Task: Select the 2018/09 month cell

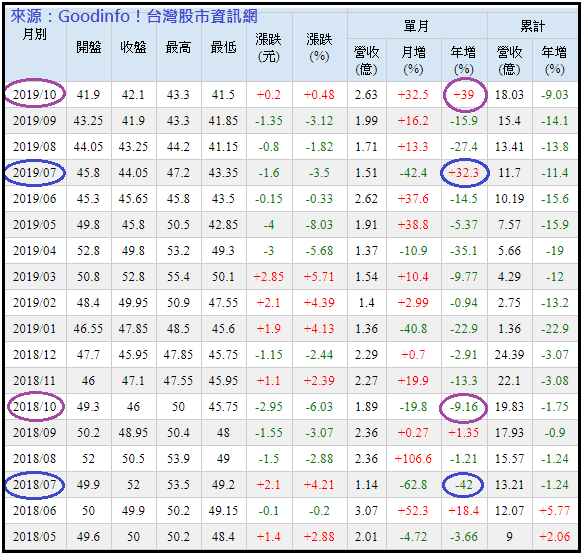Action: (x=35, y=433)
